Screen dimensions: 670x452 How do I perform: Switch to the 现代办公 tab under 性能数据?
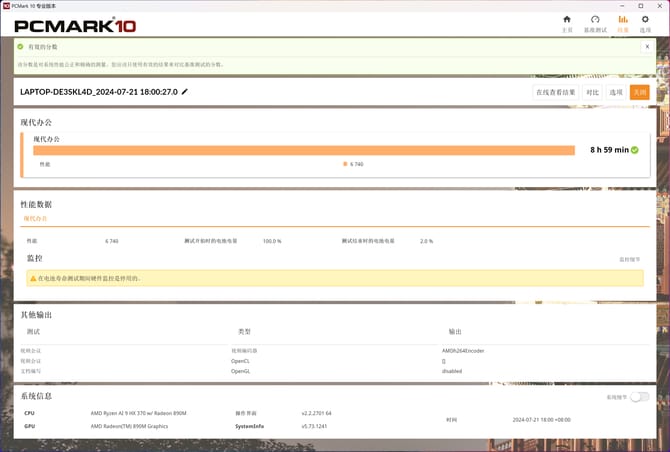click(x=36, y=218)
